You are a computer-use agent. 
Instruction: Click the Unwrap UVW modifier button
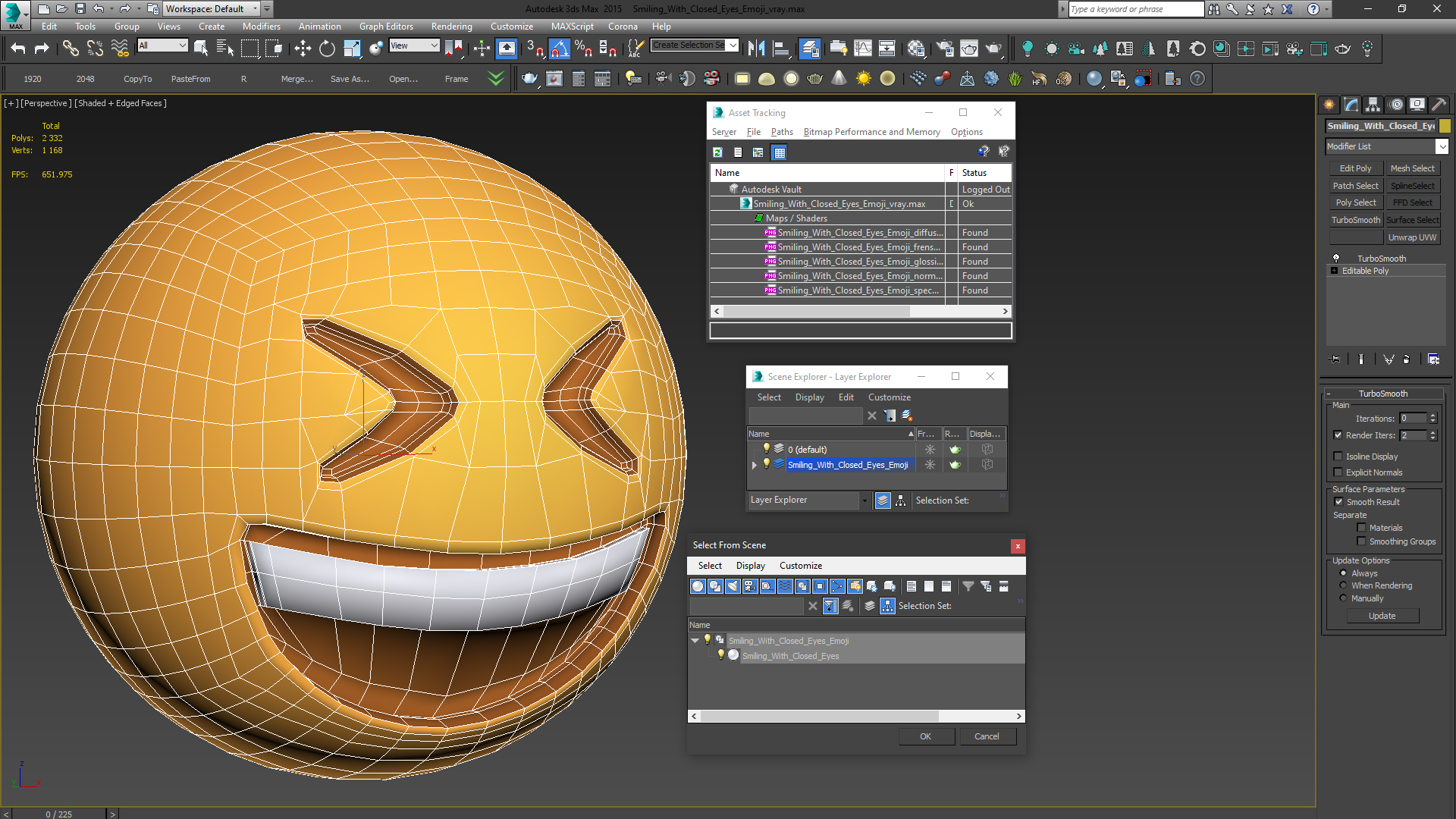pyautogui.click(x=1412, y=237)
